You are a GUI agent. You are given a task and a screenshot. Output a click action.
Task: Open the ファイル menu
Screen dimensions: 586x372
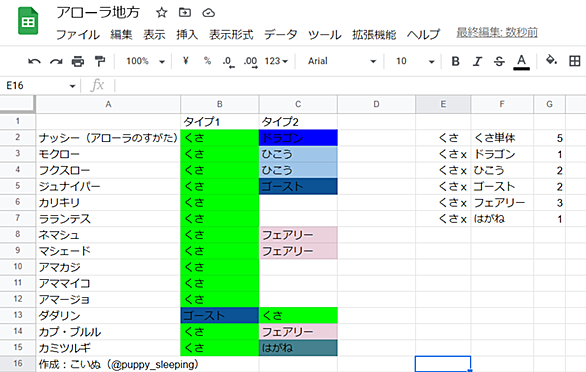[78, 35]
